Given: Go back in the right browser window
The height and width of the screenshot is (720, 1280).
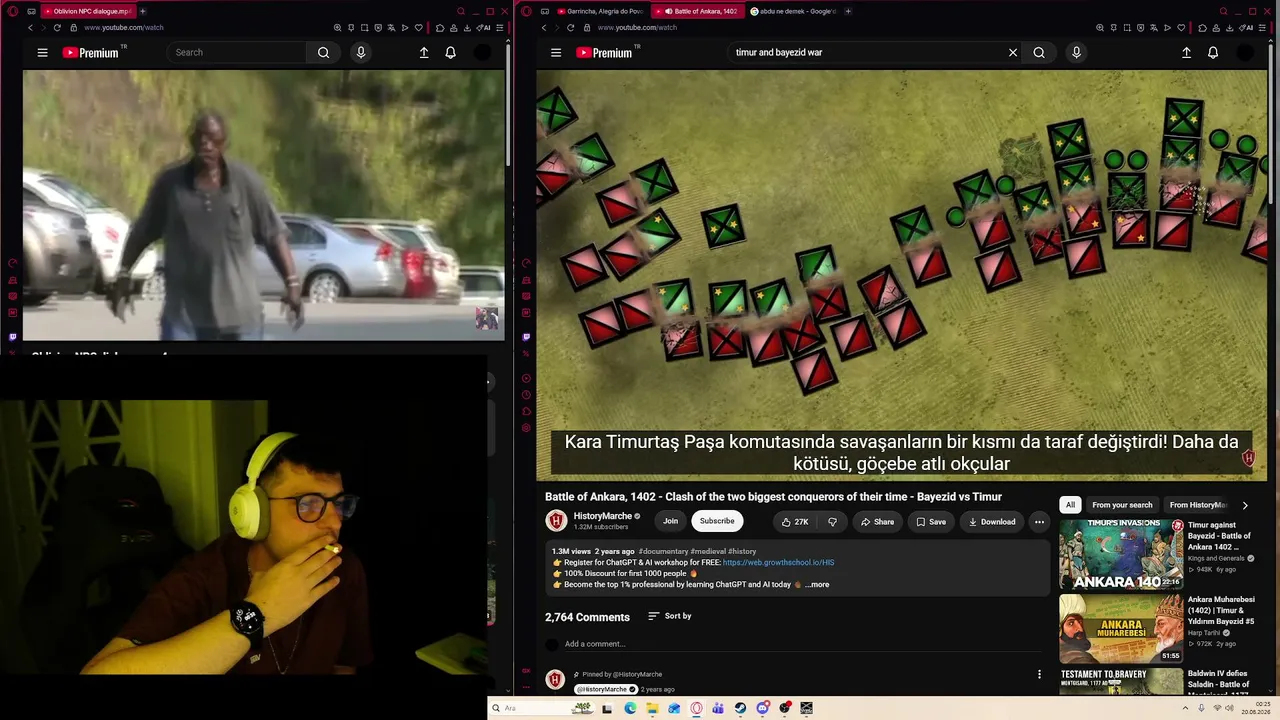Looking at the screenshot, I should point(544,28).
